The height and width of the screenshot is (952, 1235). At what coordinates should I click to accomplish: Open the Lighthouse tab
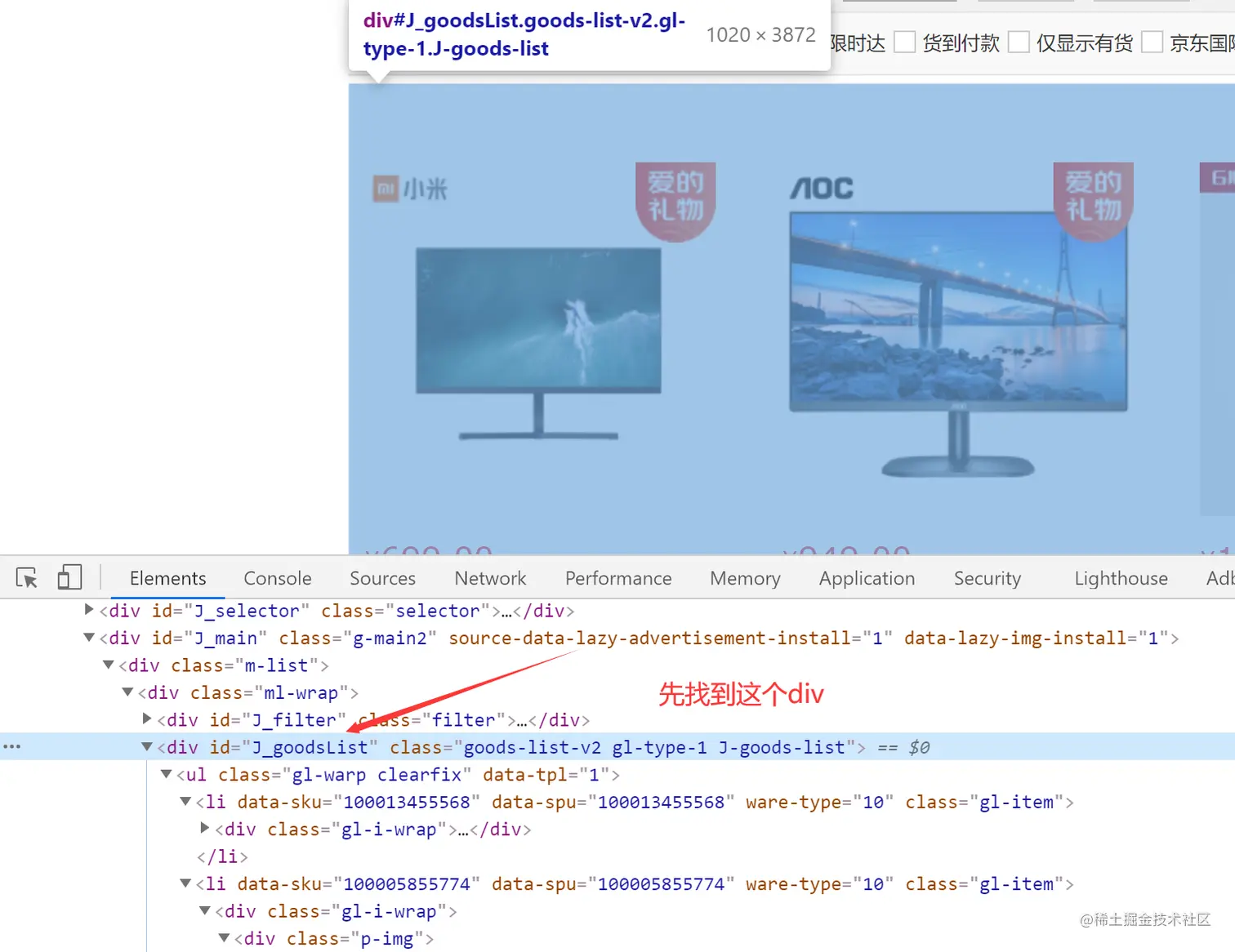click(1121, 578)
